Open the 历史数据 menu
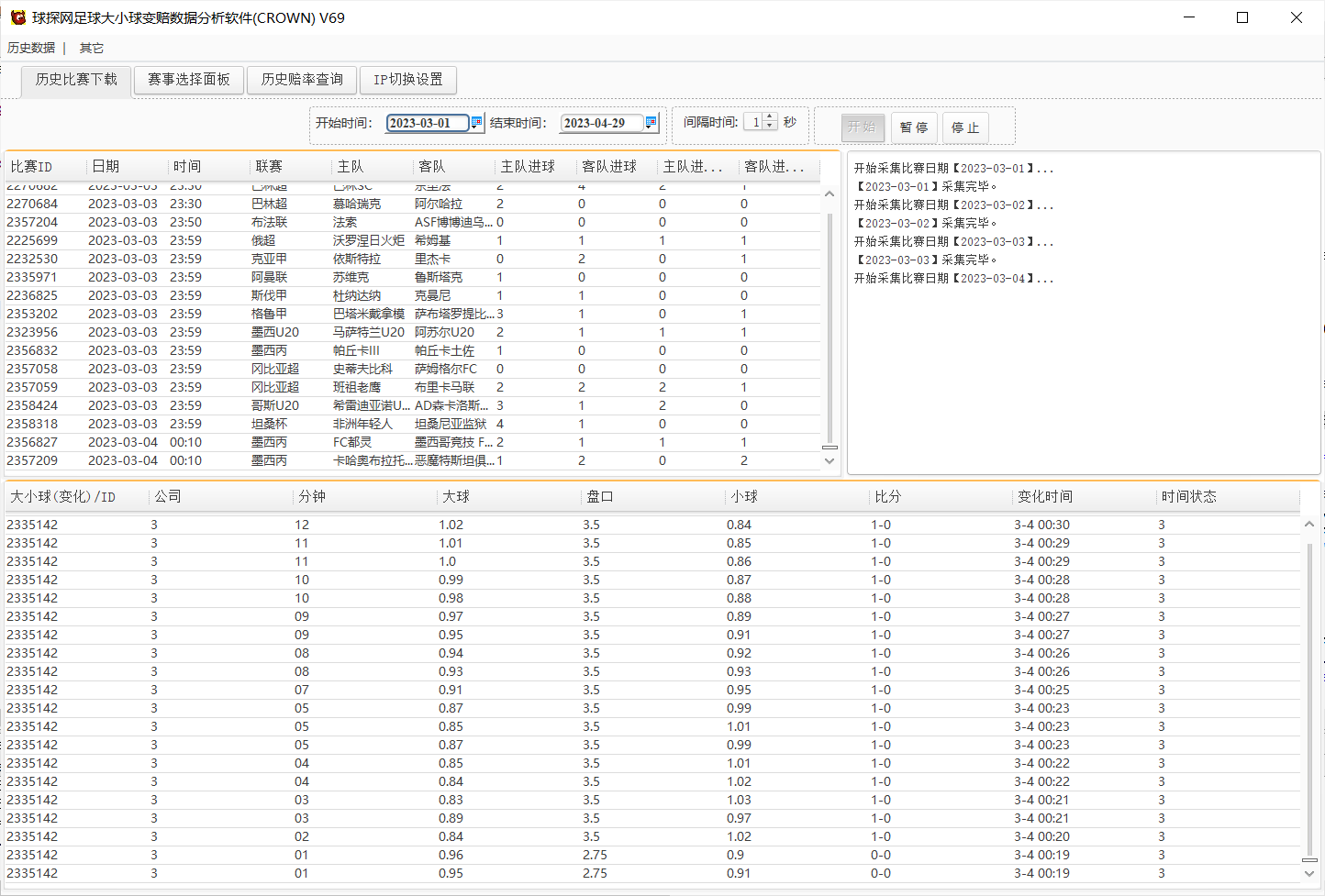1325x896 pixels. 31,48
